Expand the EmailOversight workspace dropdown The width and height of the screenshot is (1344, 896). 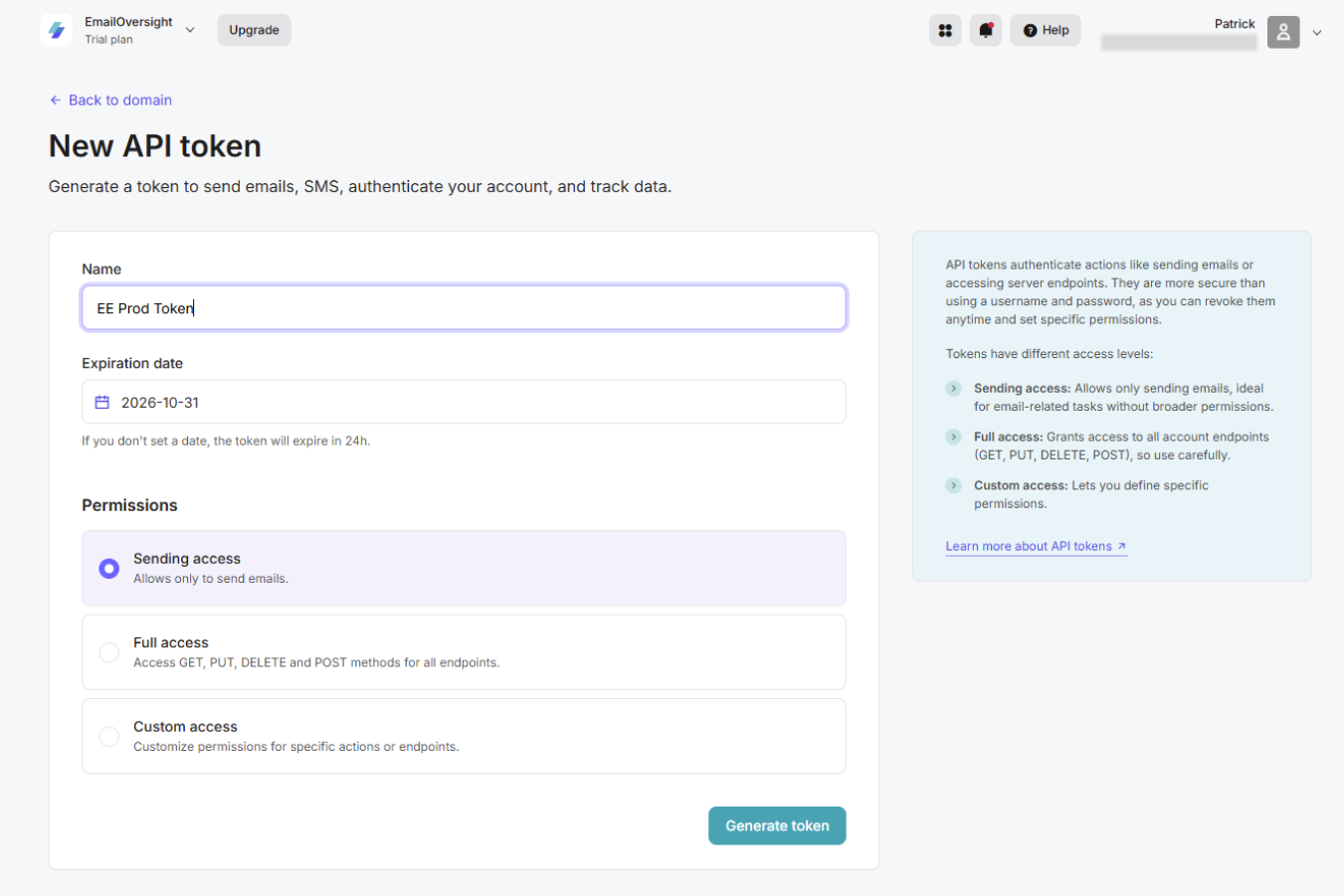(x=190, y=30)
